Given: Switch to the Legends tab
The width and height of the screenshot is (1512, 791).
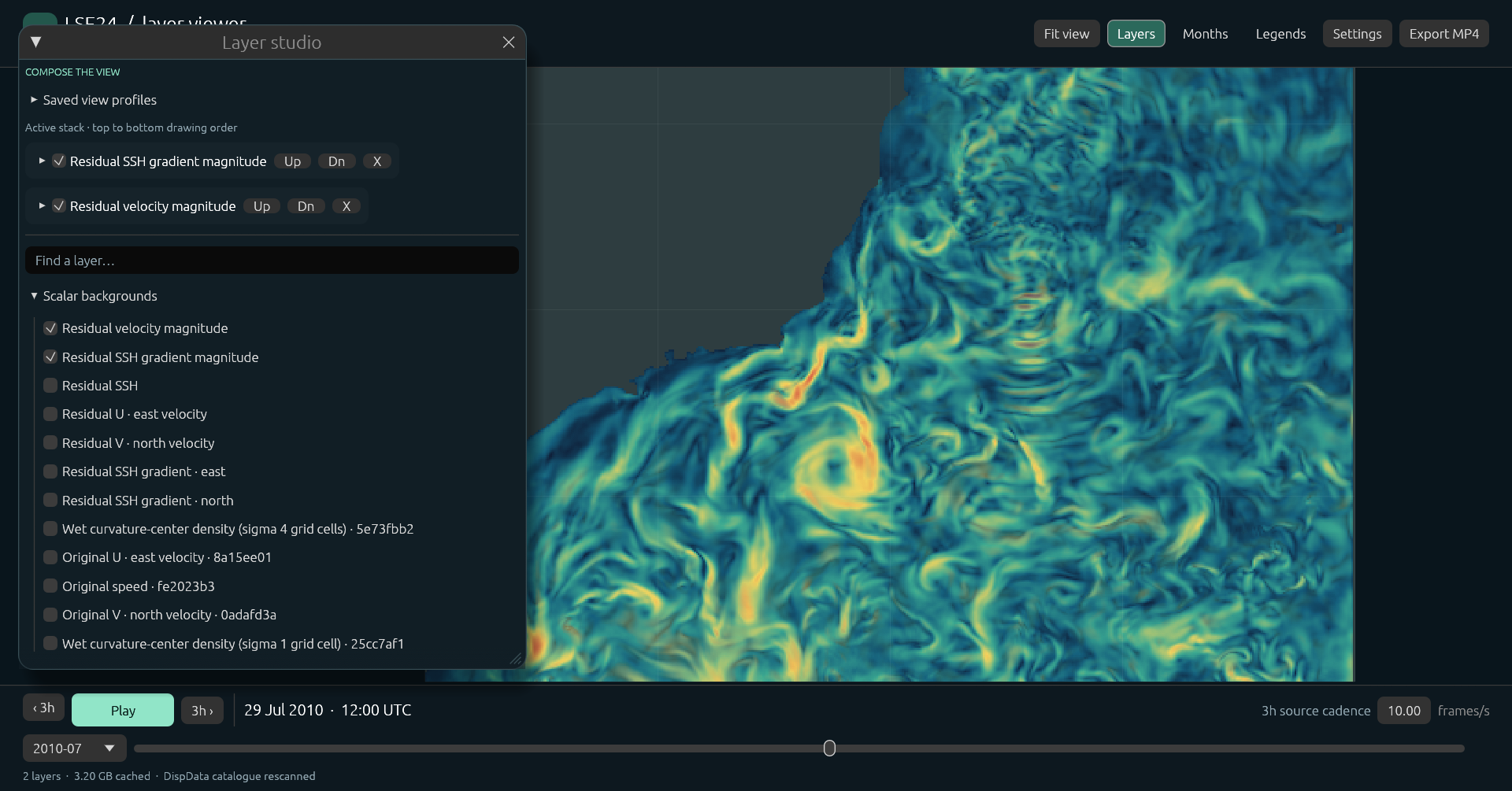Looking at the screenshot, I should [1280, 34].
